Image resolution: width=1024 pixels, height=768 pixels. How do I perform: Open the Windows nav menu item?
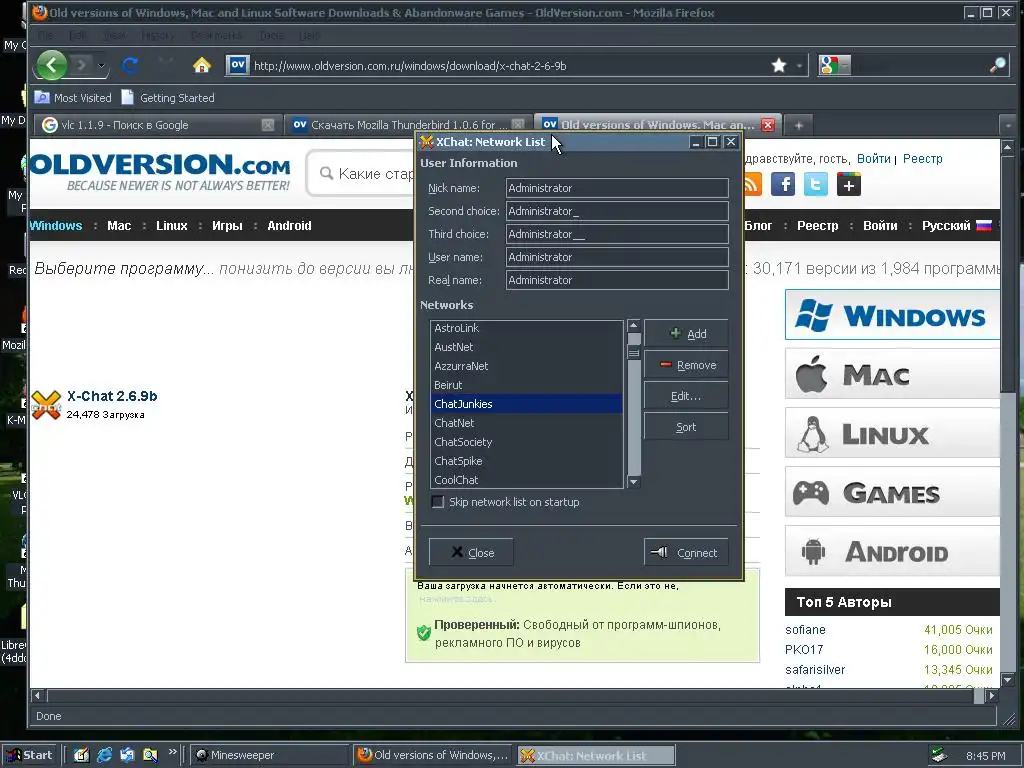coord(56,225)
